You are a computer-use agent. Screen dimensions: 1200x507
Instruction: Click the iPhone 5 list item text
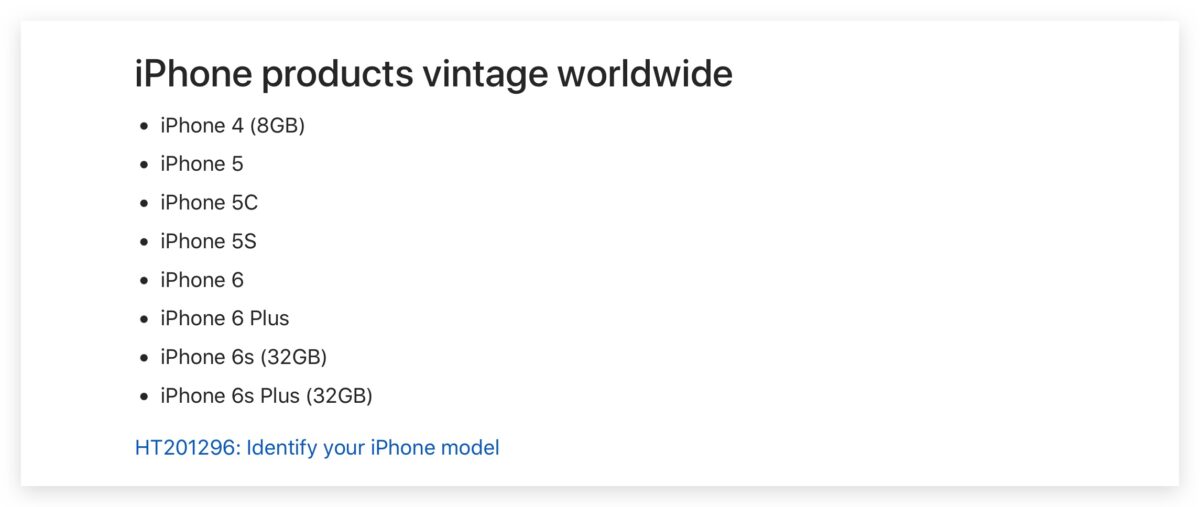point(201,164)
